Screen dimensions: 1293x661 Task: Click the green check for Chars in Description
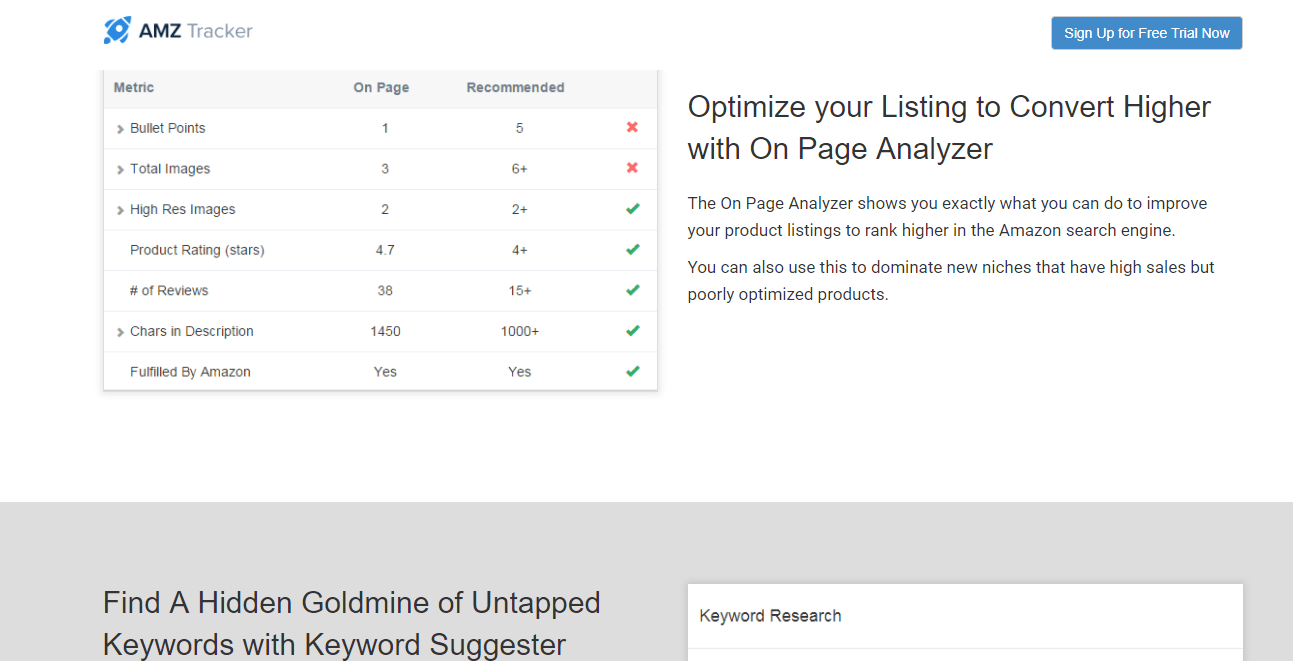click(x=632, y=330)
